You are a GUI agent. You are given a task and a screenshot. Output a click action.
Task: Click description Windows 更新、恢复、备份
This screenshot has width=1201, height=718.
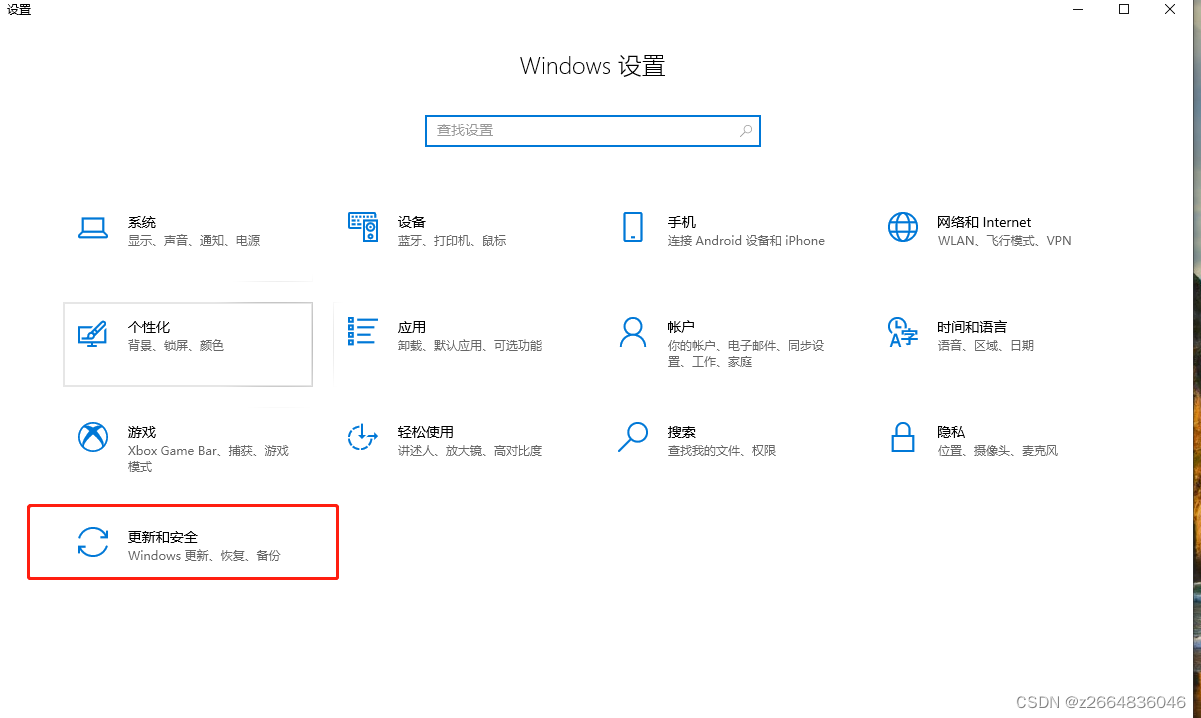point(204,556)
